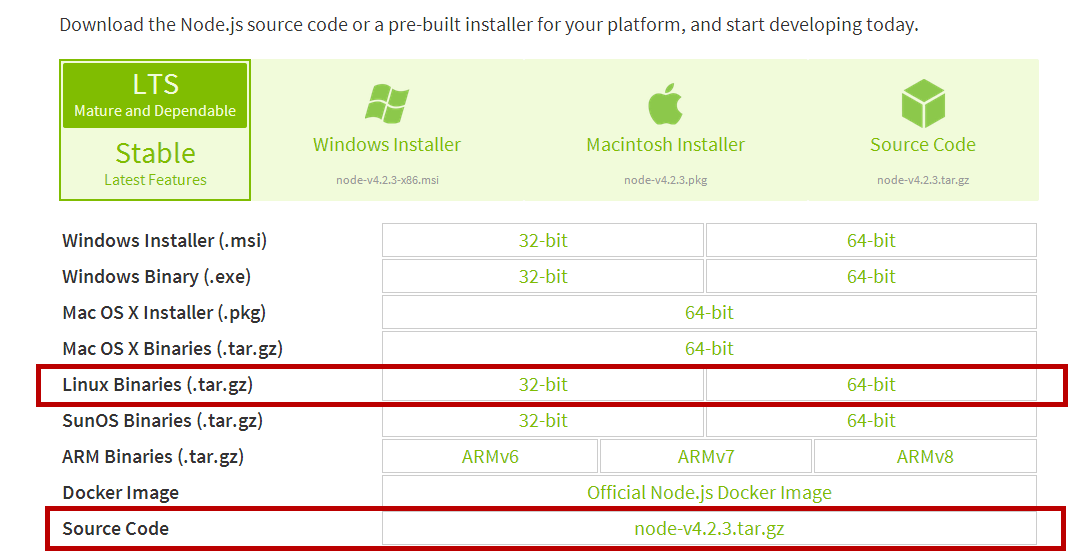This screenshot has height=559, width=1091.
Task: Click the Apple logo icon
Action: pyautogui.click(x=665, y=104)
